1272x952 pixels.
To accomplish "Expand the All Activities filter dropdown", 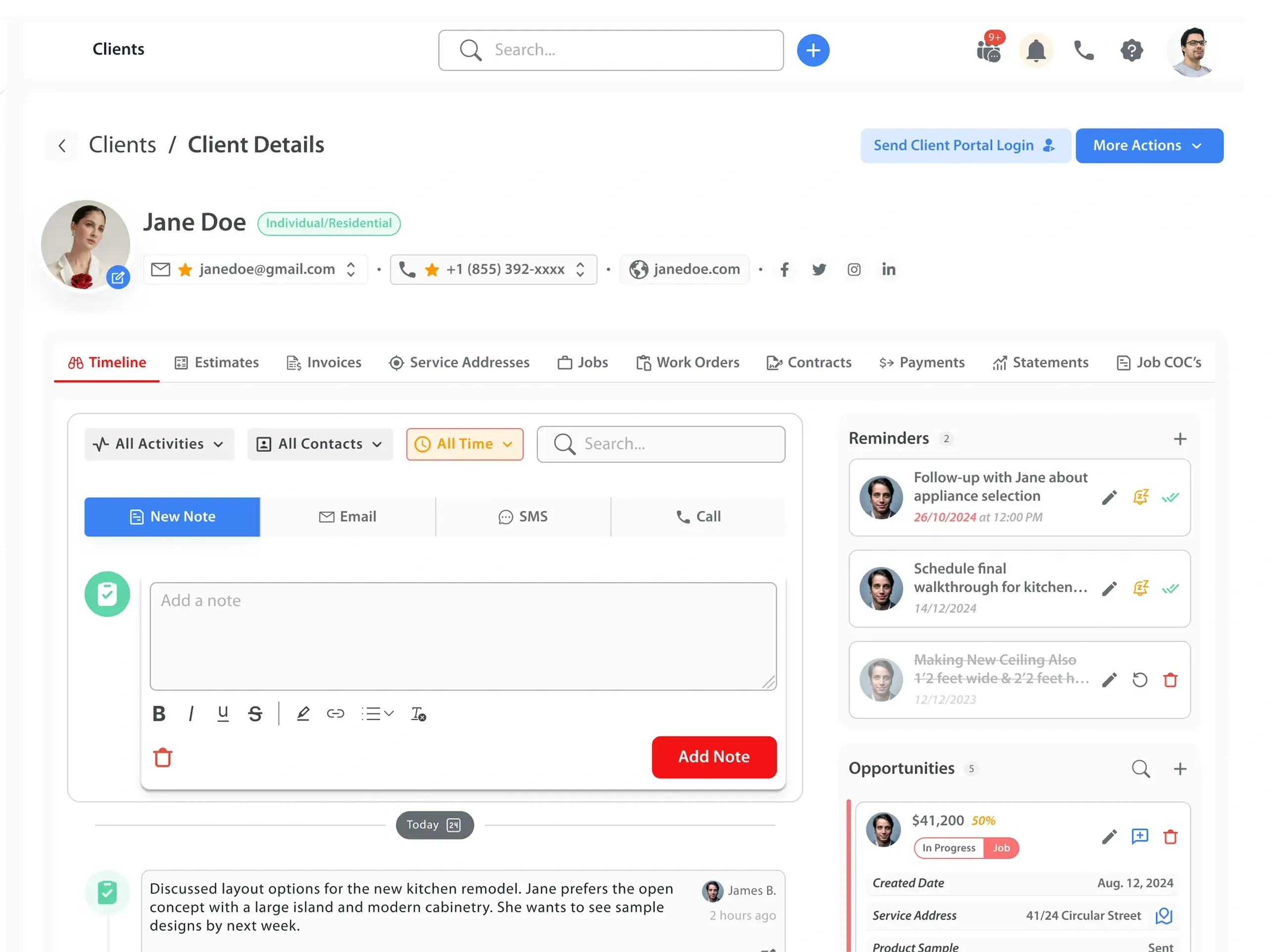I will (x=159, y=444).
